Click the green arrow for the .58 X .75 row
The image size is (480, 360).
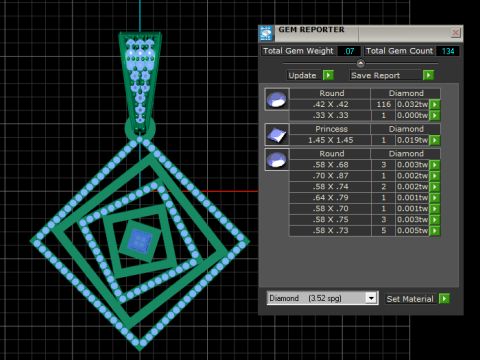[x=435, y=220]
